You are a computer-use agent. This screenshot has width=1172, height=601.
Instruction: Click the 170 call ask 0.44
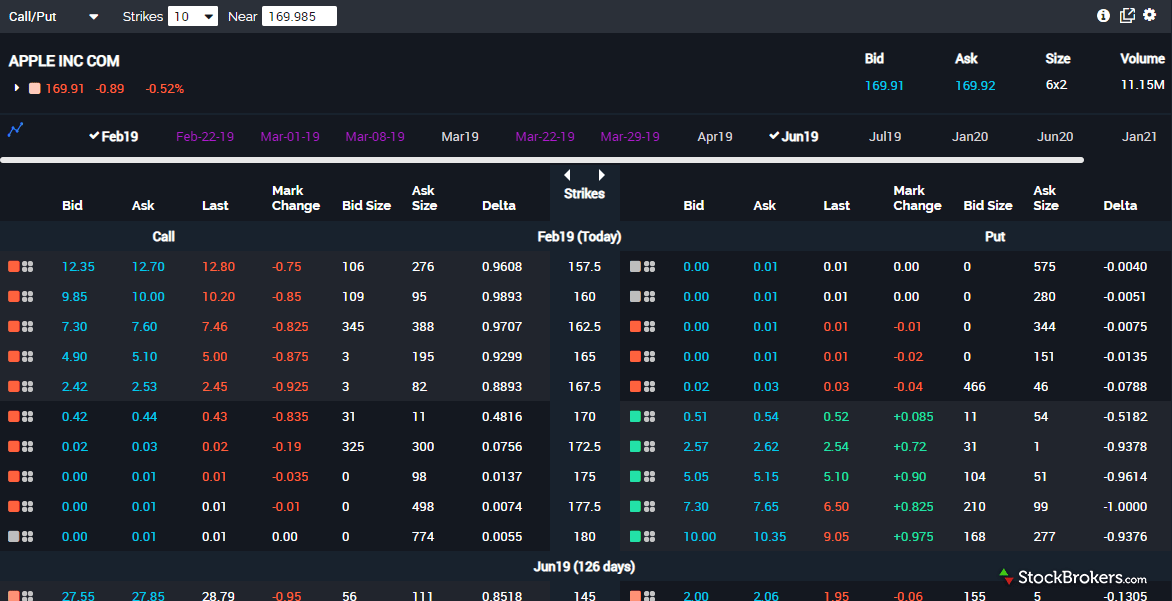click(x=144, y=416)
